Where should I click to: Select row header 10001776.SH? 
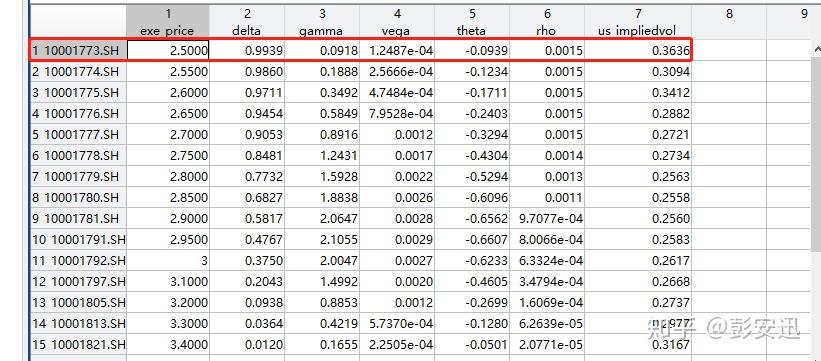click(x=78, y=114)
